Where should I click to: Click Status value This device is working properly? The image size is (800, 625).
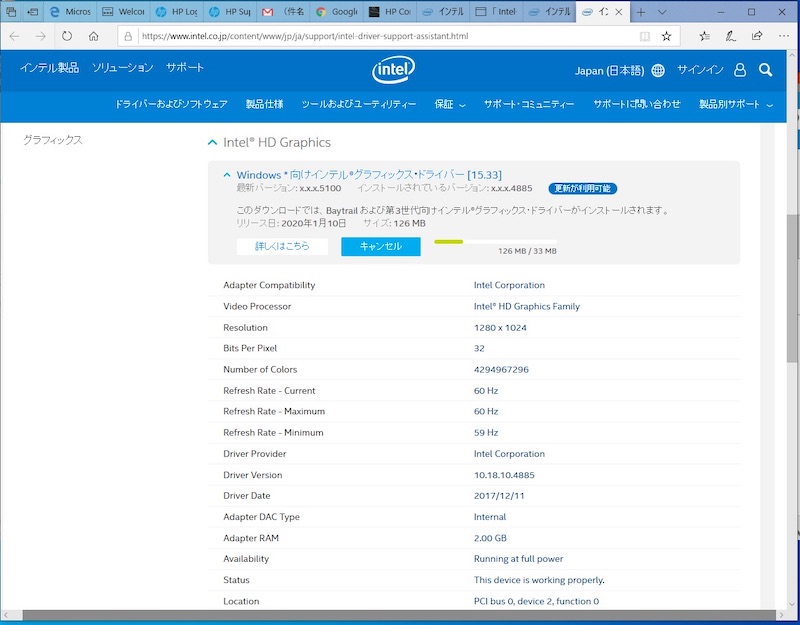pyautogui.click(x=539, y=580)
